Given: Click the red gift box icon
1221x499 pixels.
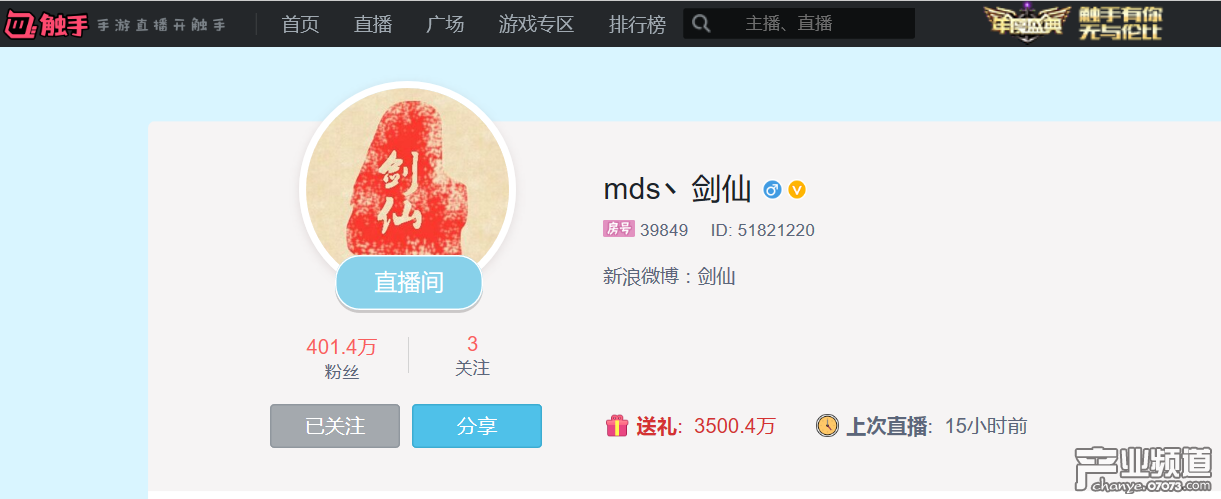Looking at the screenshot, I should tap(617, 426).
